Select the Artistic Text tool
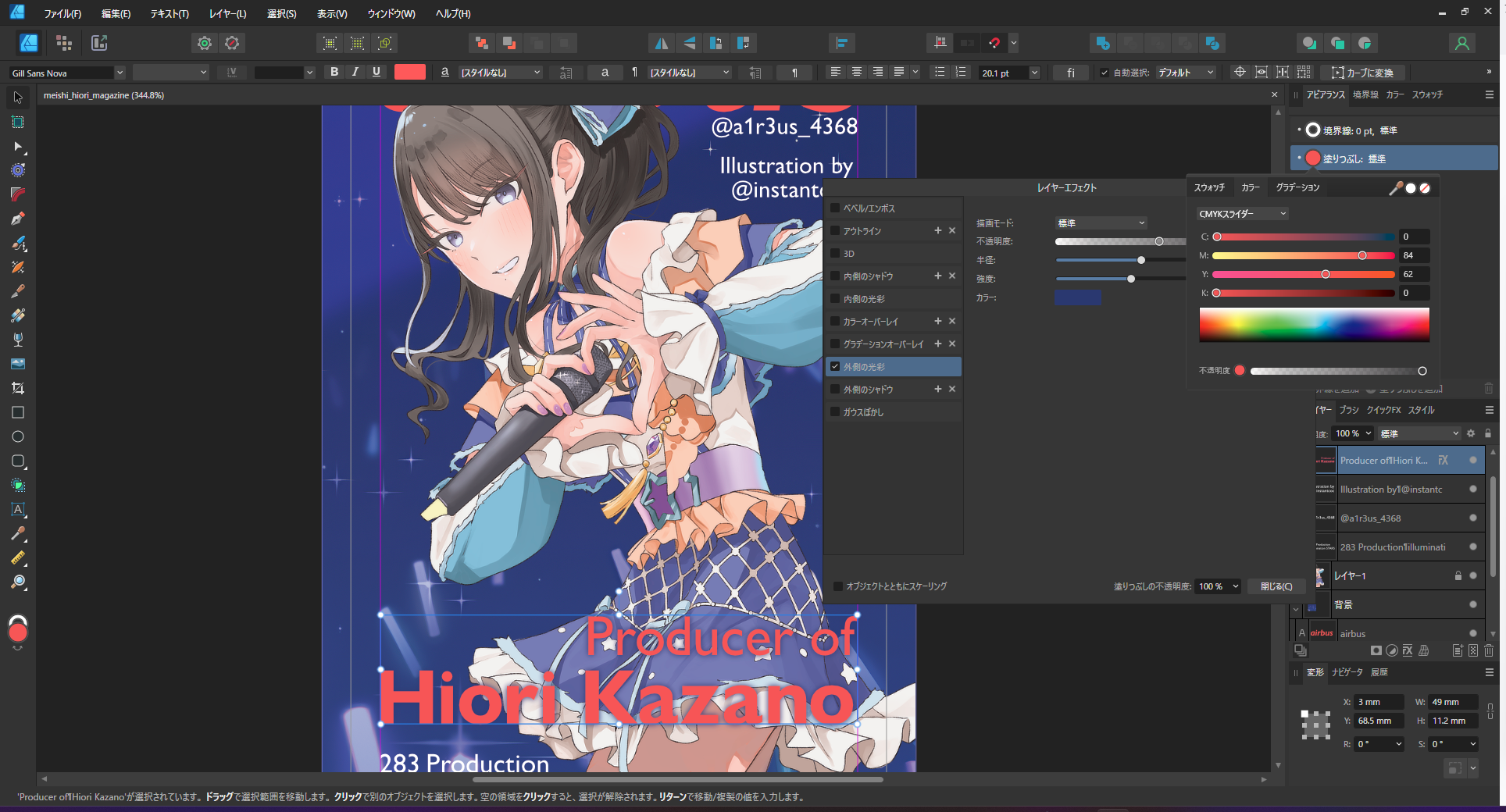 click(17, 509)
